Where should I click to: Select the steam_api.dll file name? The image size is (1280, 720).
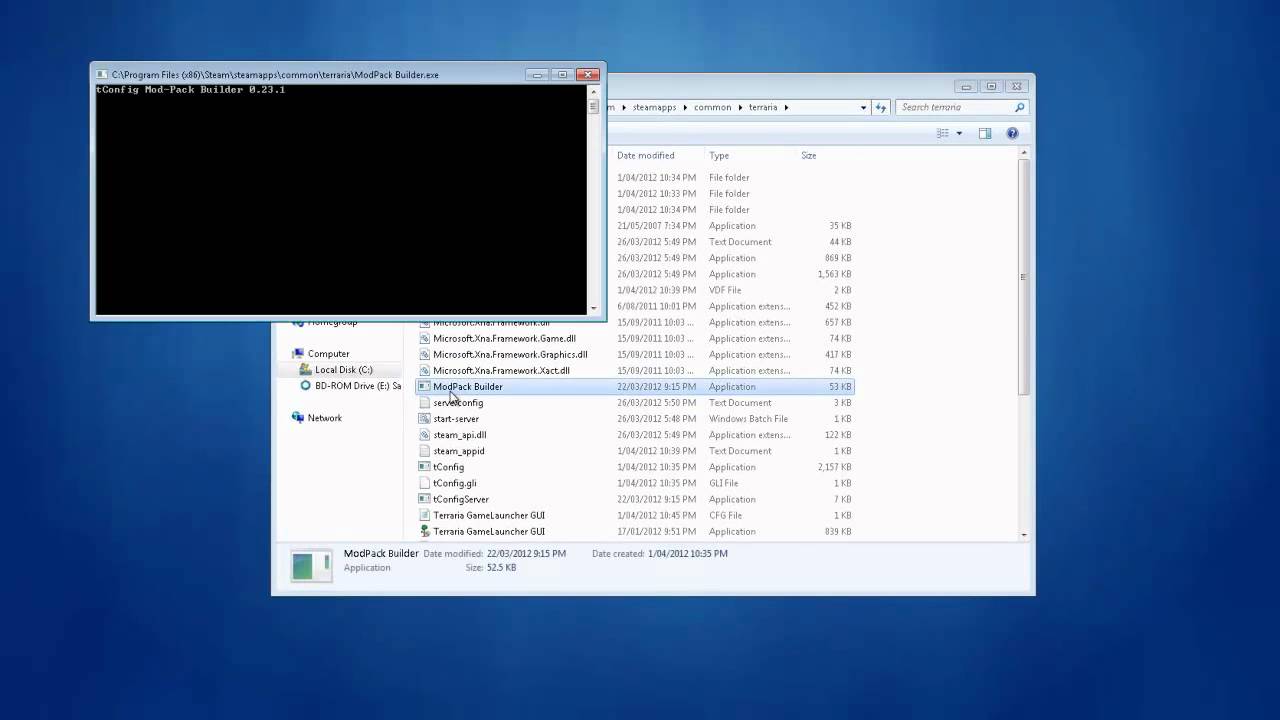tap(460, 435)
